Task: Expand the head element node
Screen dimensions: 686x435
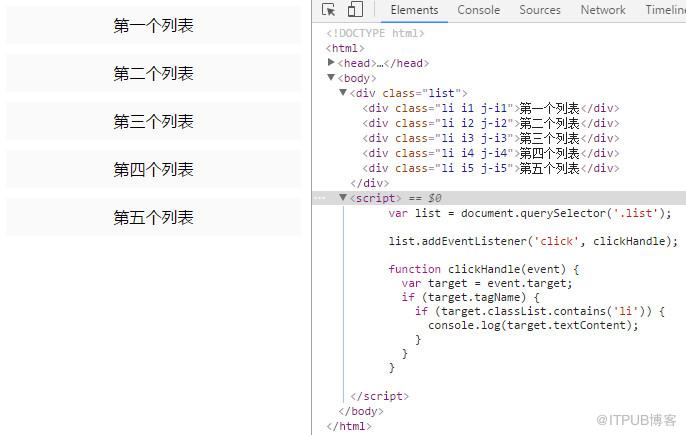Action: pos(331,63)
